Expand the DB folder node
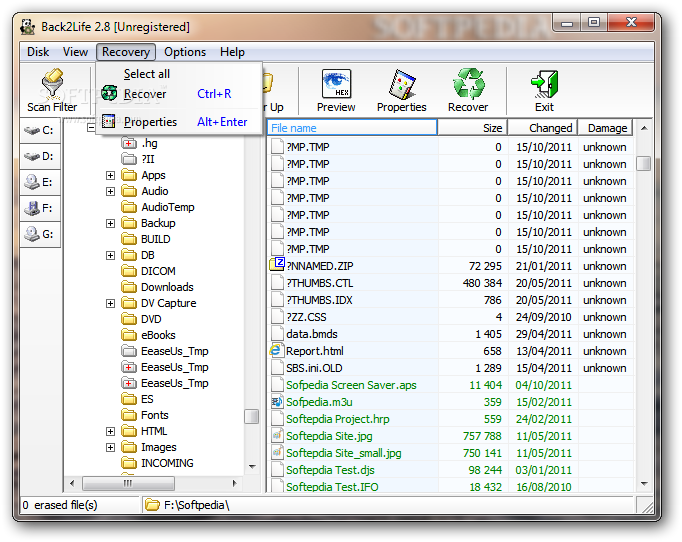This screenshot has width=682, height=542. [x=110, y=255]
